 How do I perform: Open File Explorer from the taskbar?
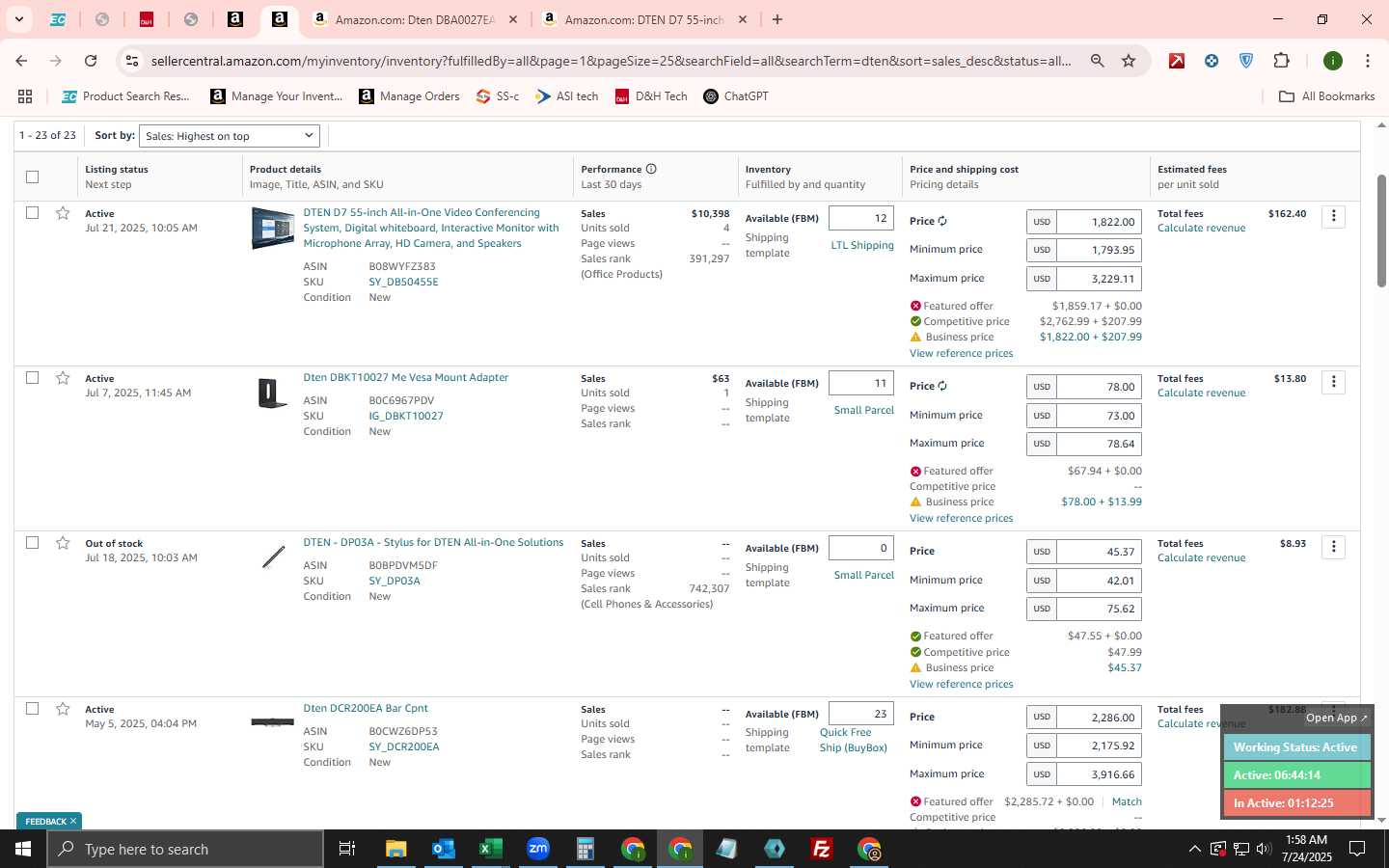pyautogui.click(x=395, y=849)
